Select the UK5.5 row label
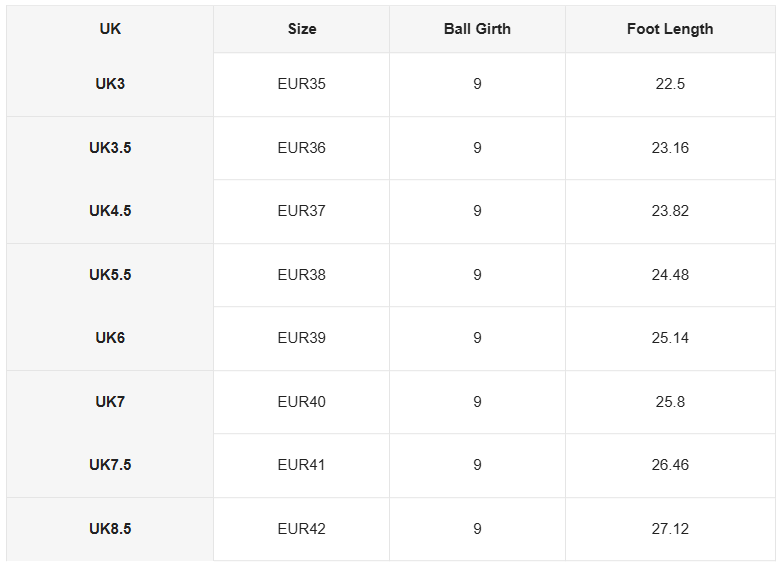777x566 pixels. click(x=110, y=275)
